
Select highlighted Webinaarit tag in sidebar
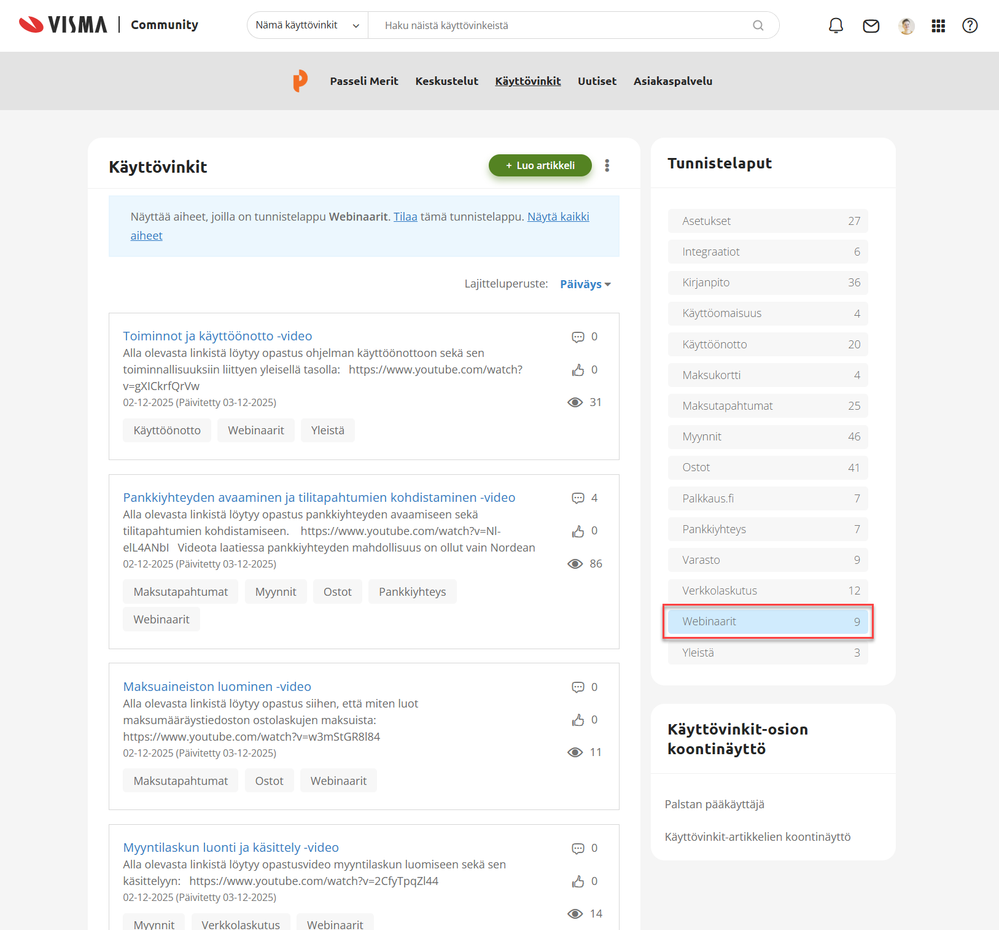pos(768,622)
